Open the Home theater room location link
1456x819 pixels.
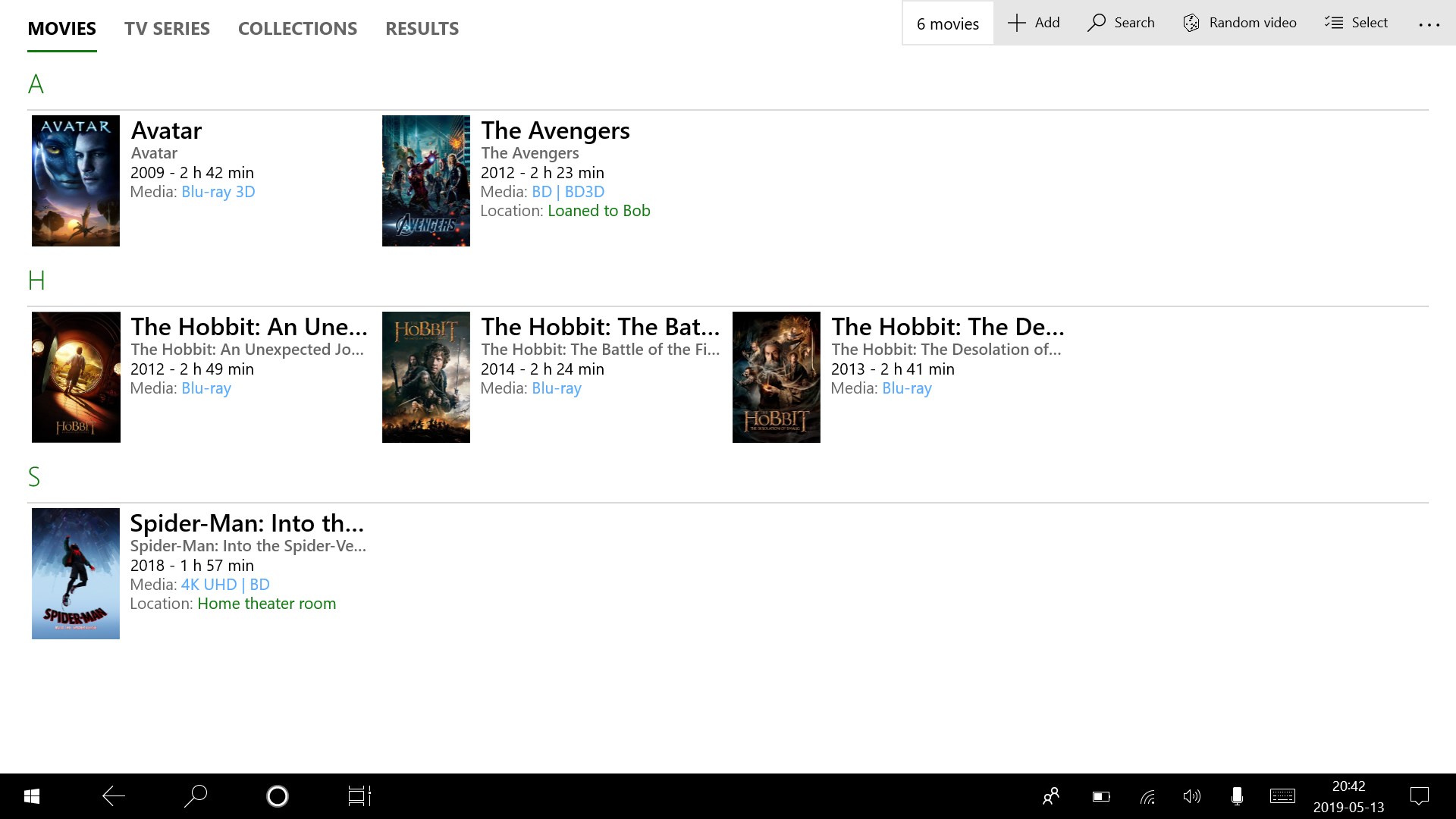[x=266, y=604]
